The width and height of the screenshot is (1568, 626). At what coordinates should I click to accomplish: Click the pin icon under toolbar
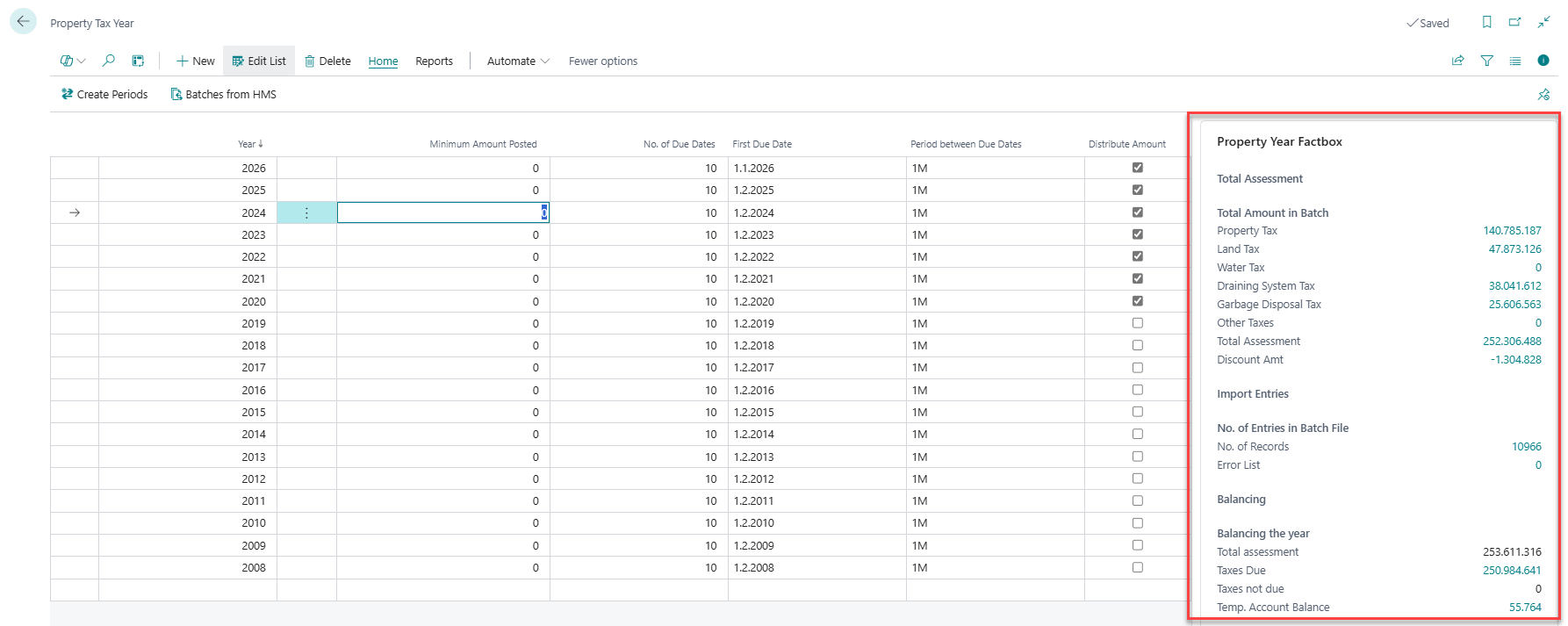click(1543, 94)
